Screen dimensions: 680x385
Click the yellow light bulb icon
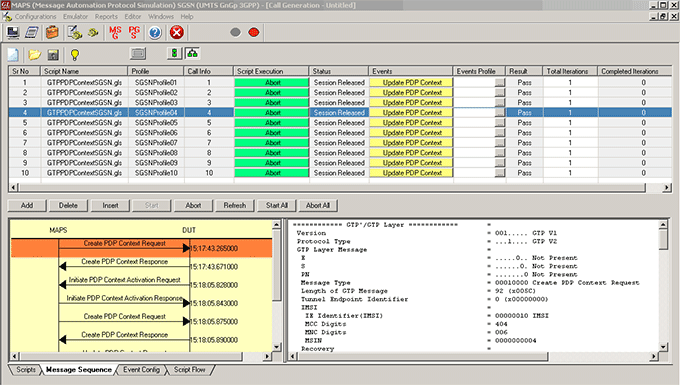pyautogui.click(x=75, y=55)
